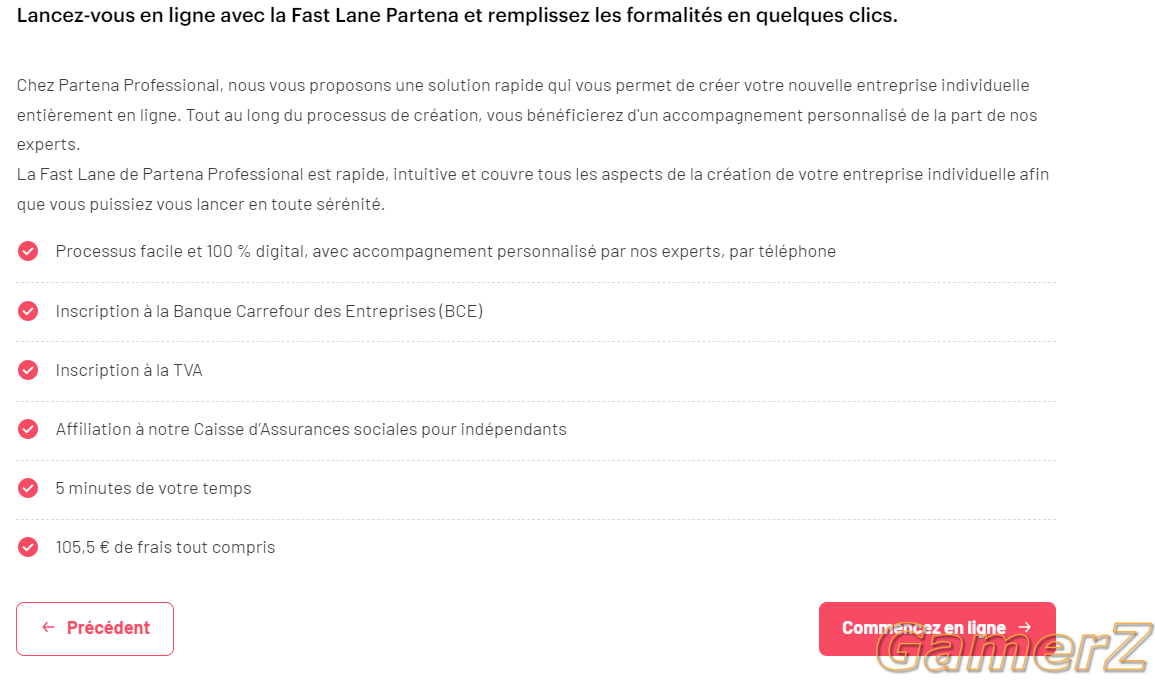Go back with the Précédent button
The width and height of the screenshot is (1155, 681).
pos(95,629)
